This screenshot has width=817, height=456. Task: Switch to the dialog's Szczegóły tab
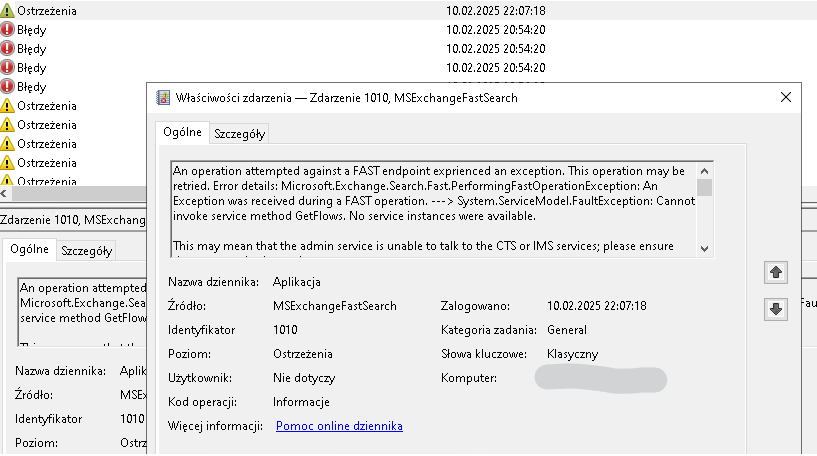pyautogui.click(x=239, y=133)
